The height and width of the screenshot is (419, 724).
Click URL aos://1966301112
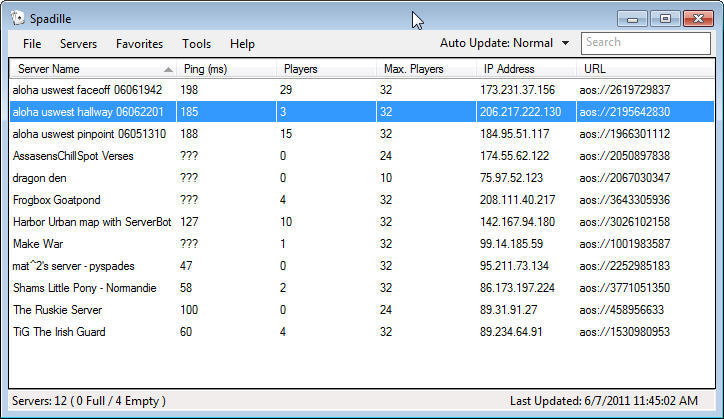(x=625, y=134)
